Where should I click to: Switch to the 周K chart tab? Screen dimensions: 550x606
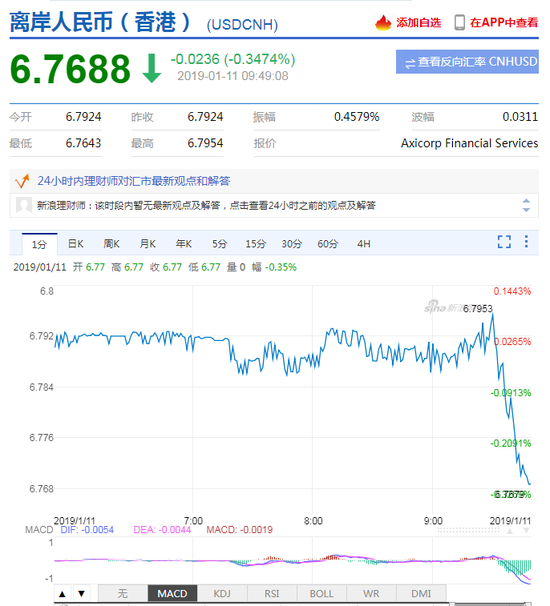click(111, 244)
